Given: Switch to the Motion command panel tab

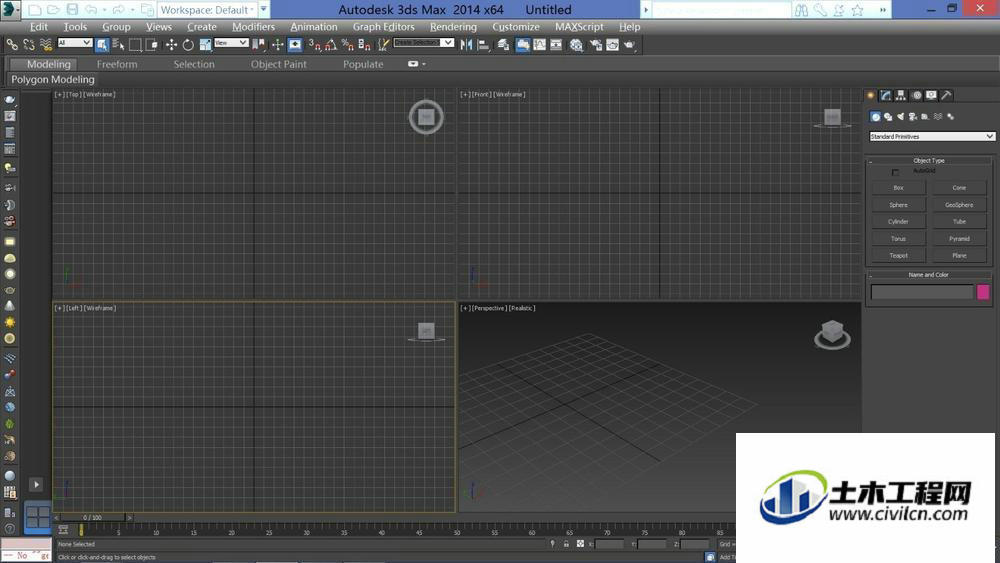Looking at the screenshot, I should (x=916, y=95).
